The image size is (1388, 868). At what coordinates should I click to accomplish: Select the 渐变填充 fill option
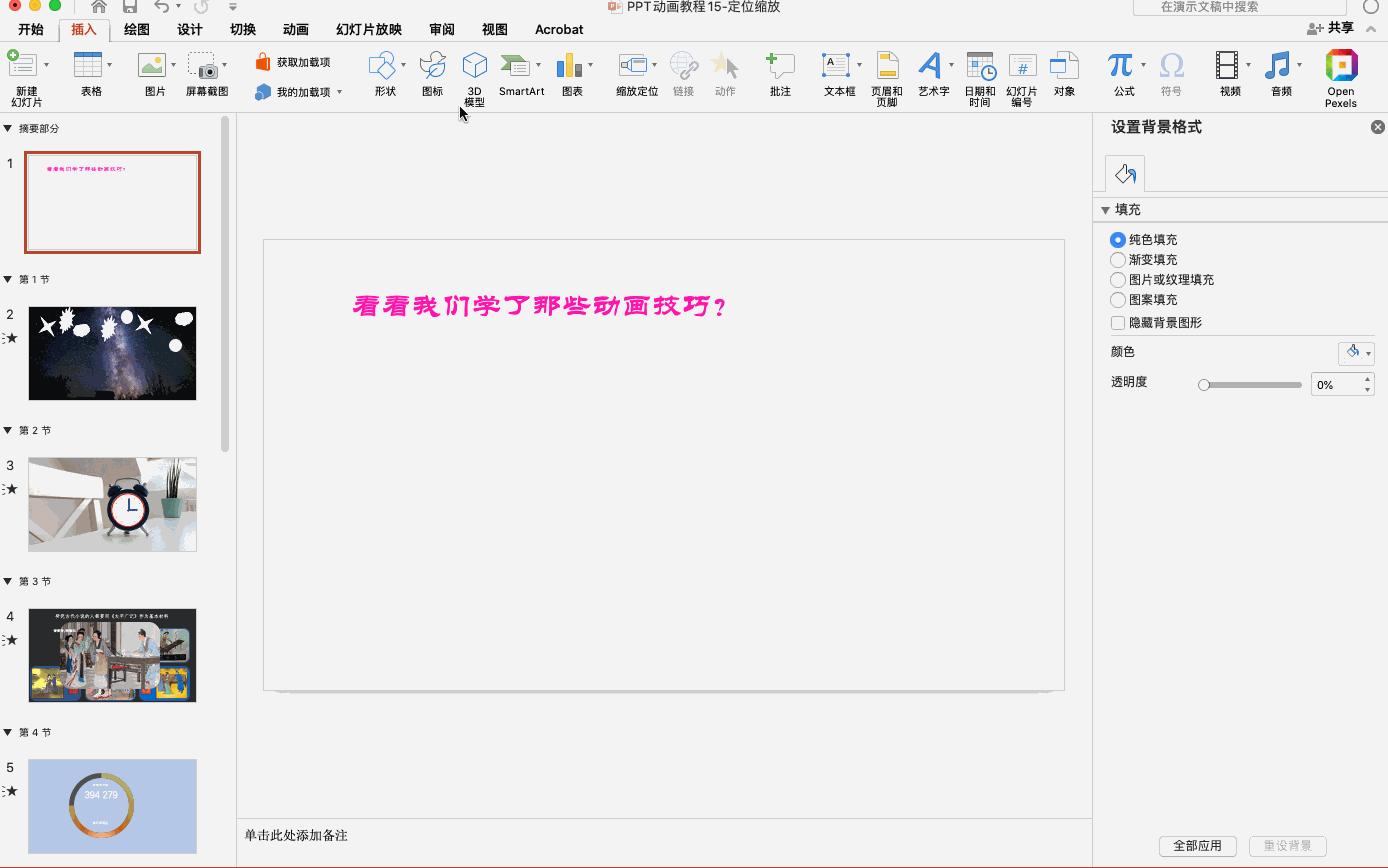coord(1117,259)
